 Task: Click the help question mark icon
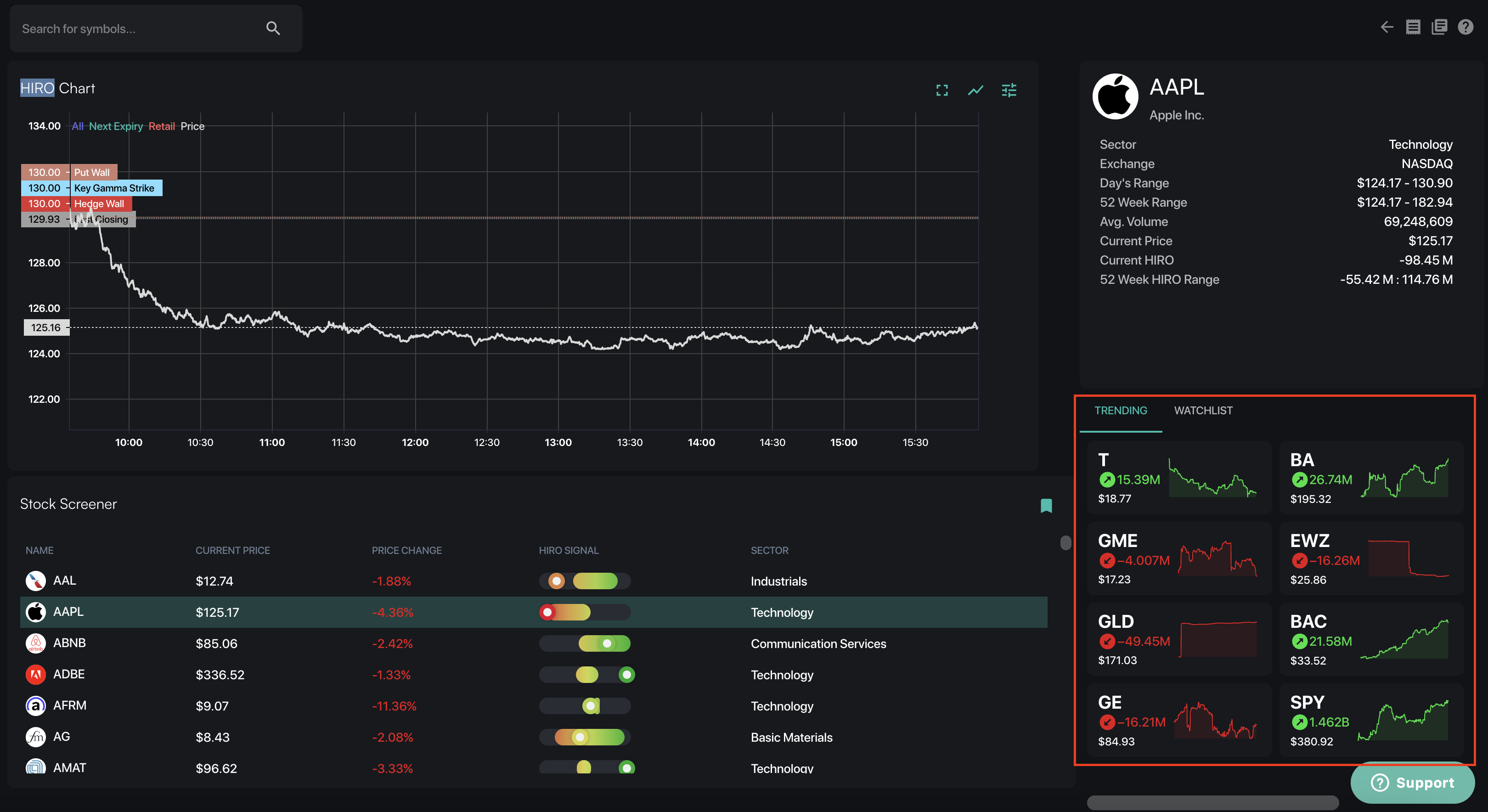[1465, 27]
